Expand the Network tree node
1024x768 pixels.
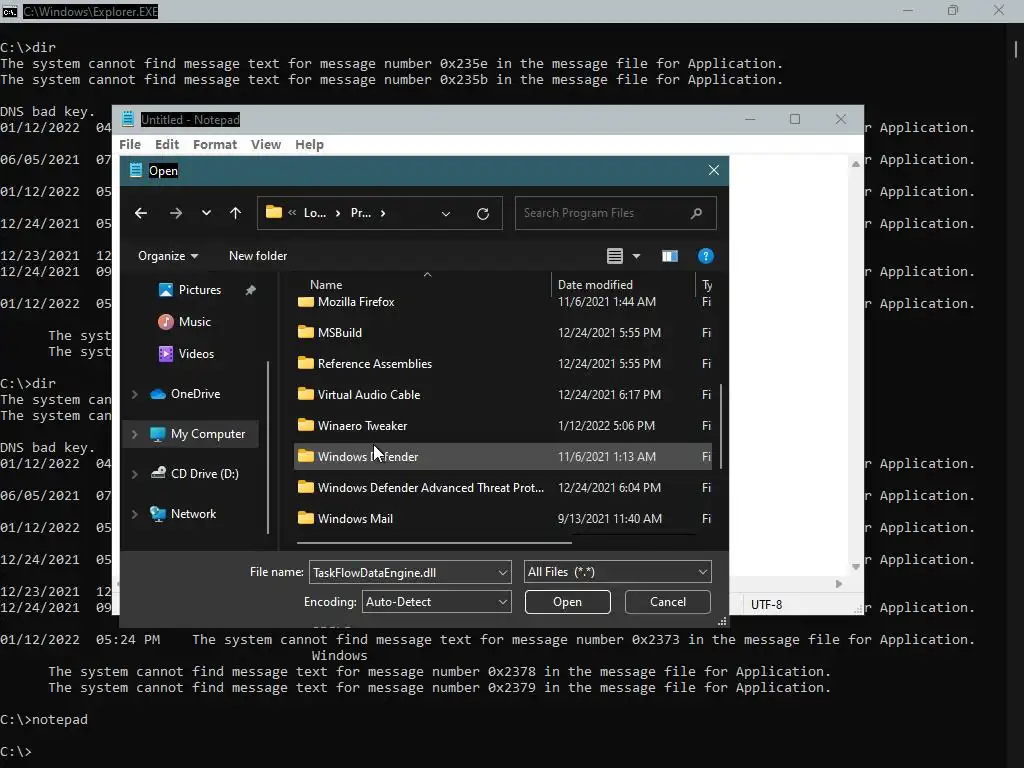click(x=135, y=514)
